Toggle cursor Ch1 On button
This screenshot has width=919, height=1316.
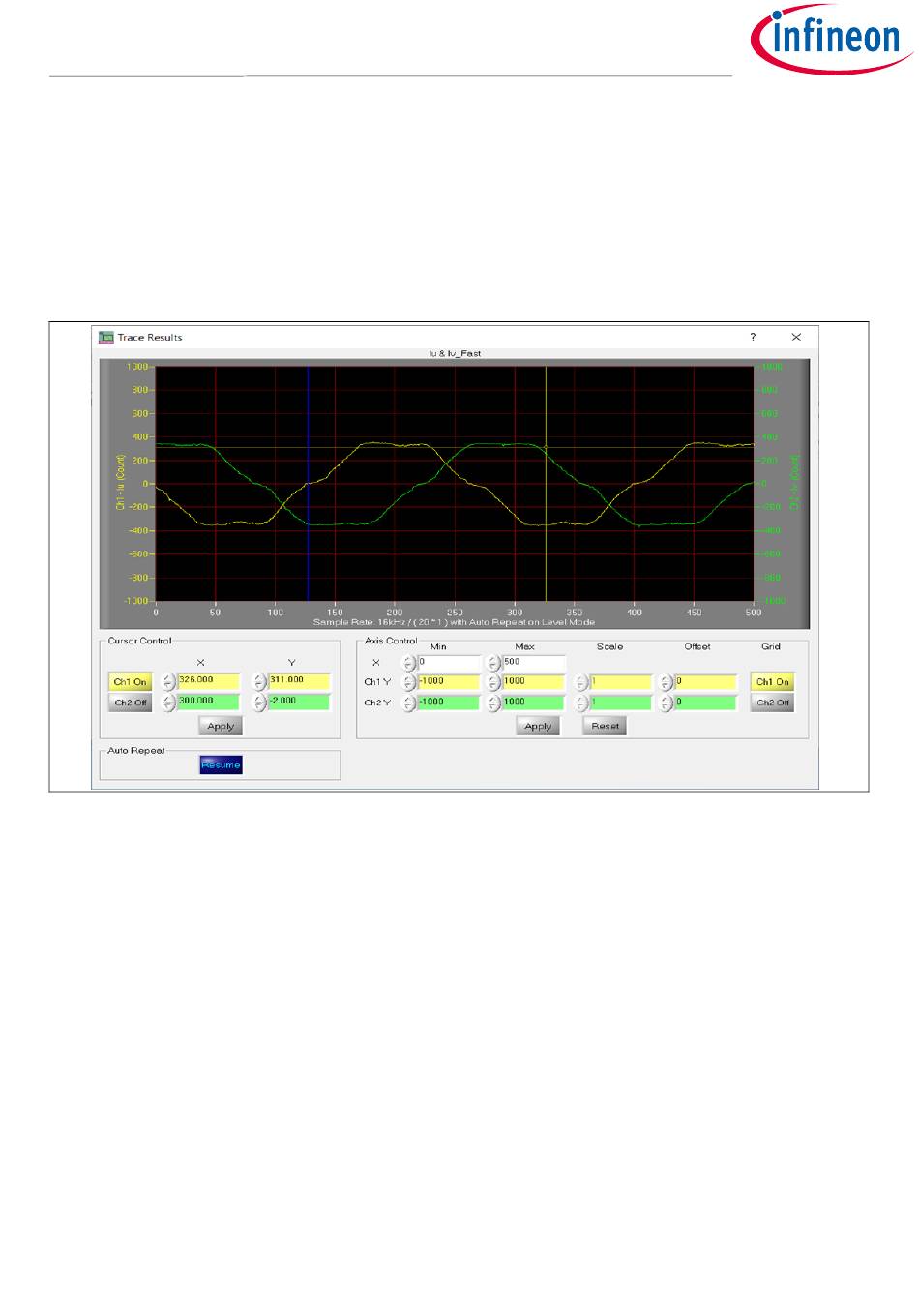131,682
